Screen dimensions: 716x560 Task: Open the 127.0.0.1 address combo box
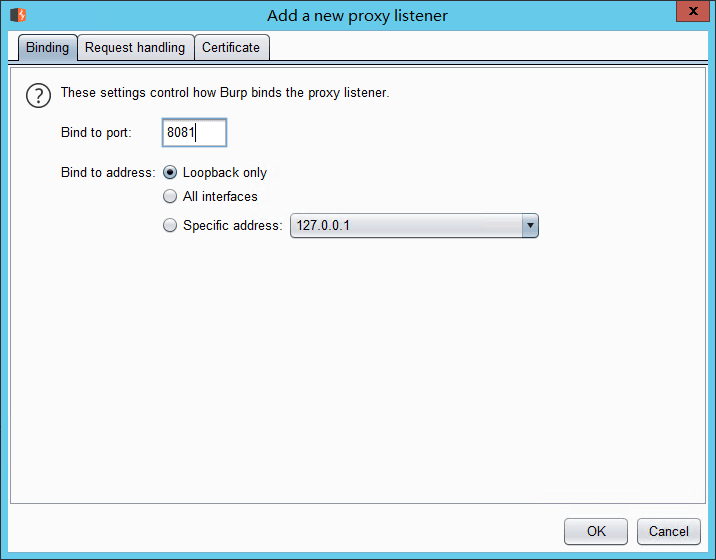click(414, 226)
